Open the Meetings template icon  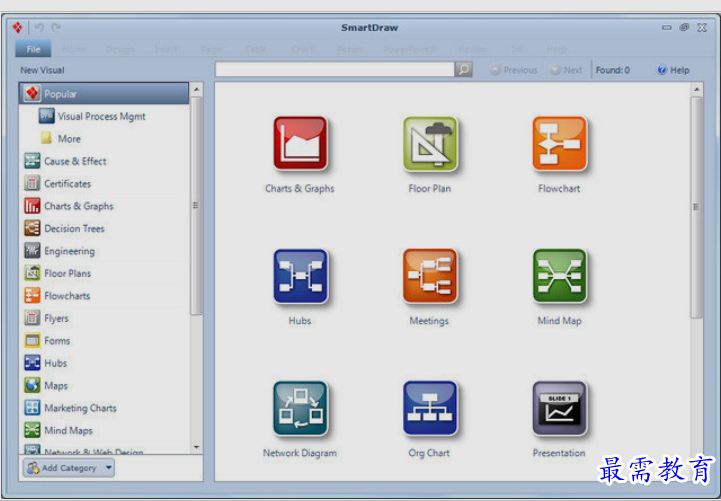[430, 276]
